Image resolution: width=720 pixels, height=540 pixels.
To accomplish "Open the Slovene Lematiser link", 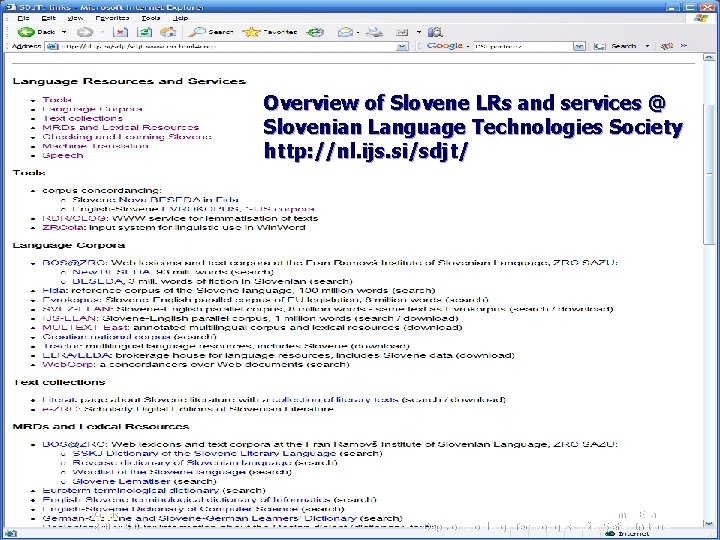I will 121,481.
